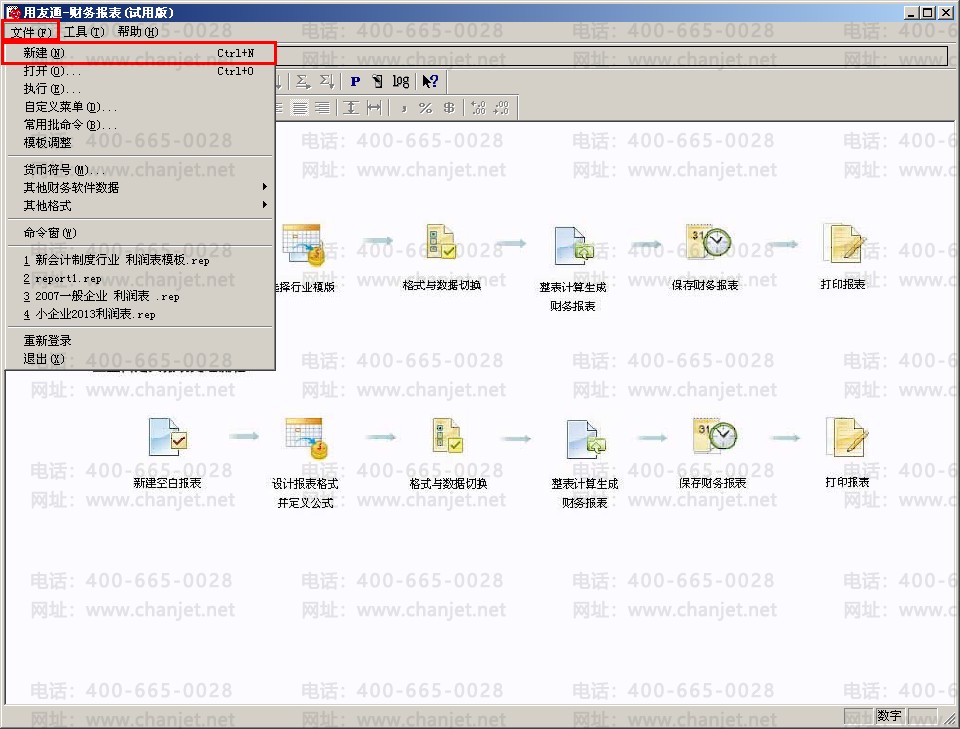This screenshot has height=729, width=960.
Task: Open the 工具 menu
Action: tap(84, 32)
